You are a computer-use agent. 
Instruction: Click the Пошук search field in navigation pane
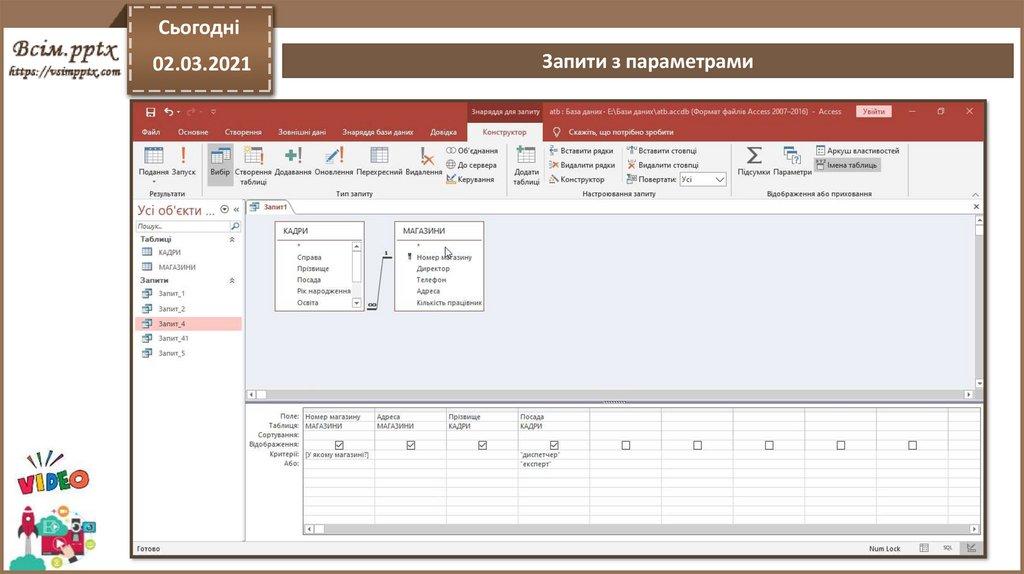[182, 227]
